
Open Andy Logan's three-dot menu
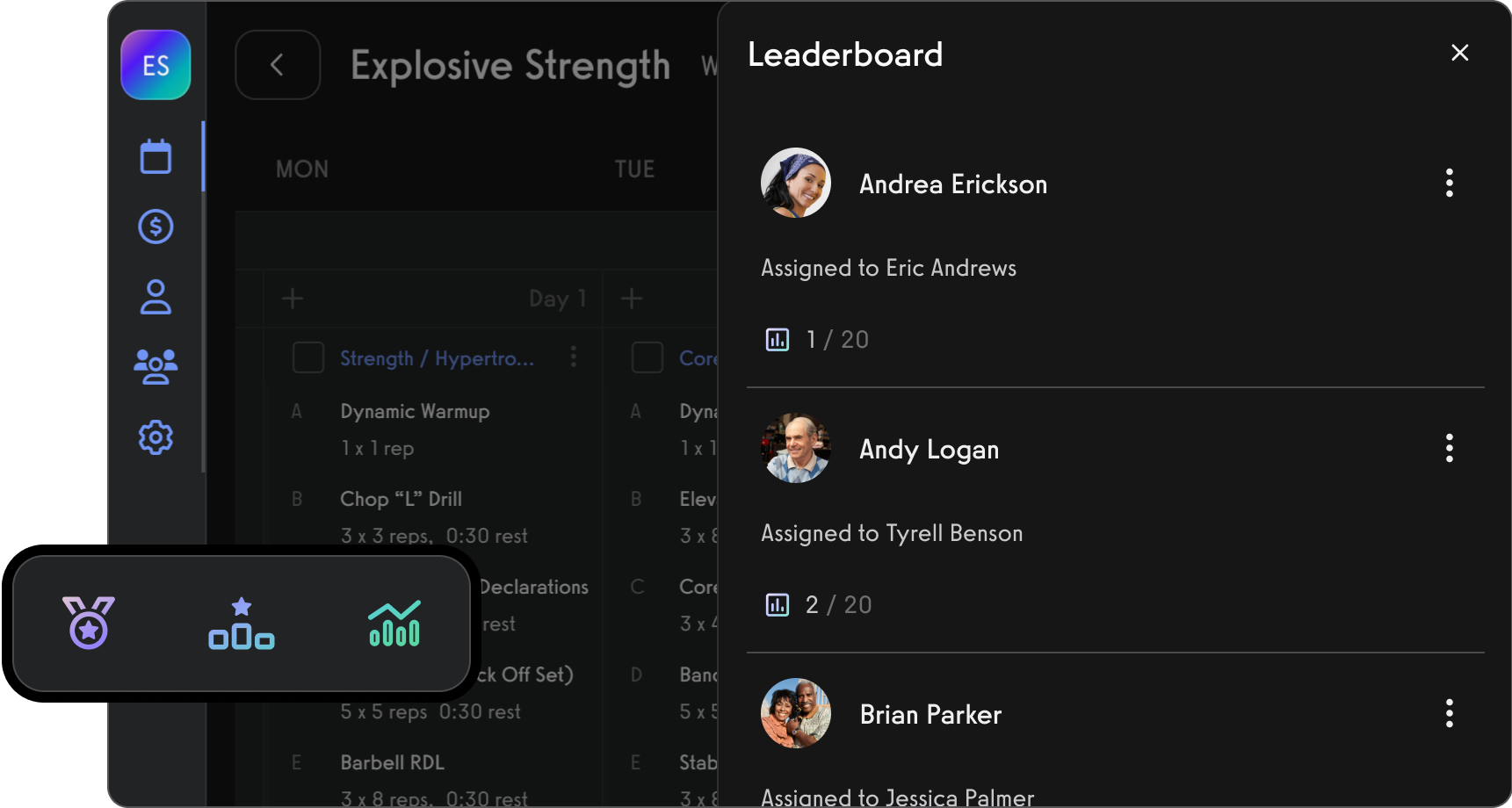click(1449, 448)
